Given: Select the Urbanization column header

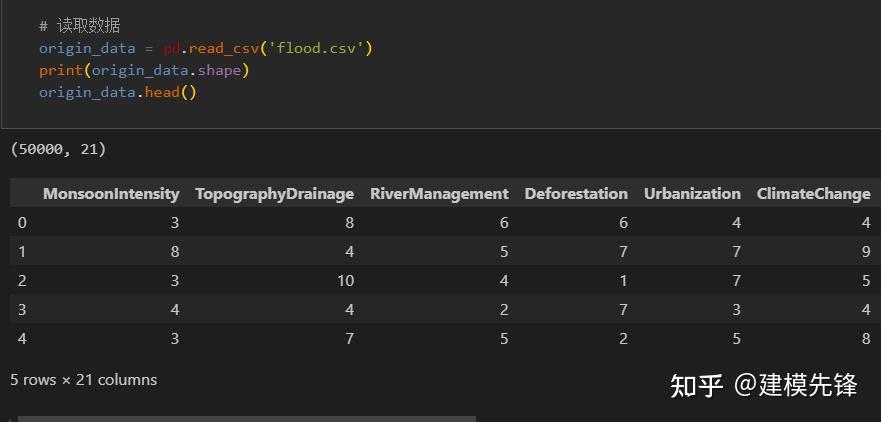Looking at the screenshot, I should coord(692,194).
